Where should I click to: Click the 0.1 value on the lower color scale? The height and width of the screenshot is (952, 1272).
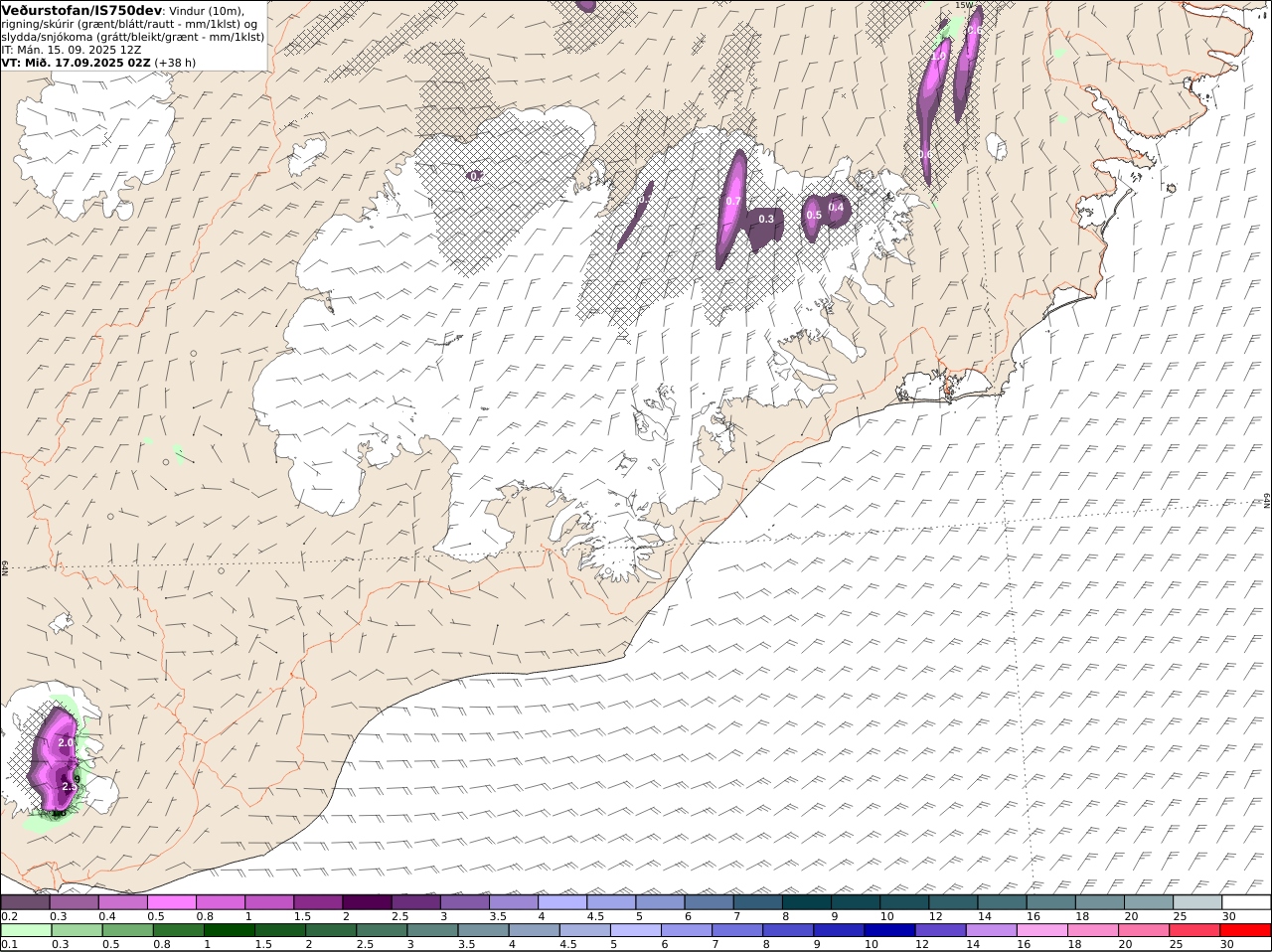pos(10,944)
